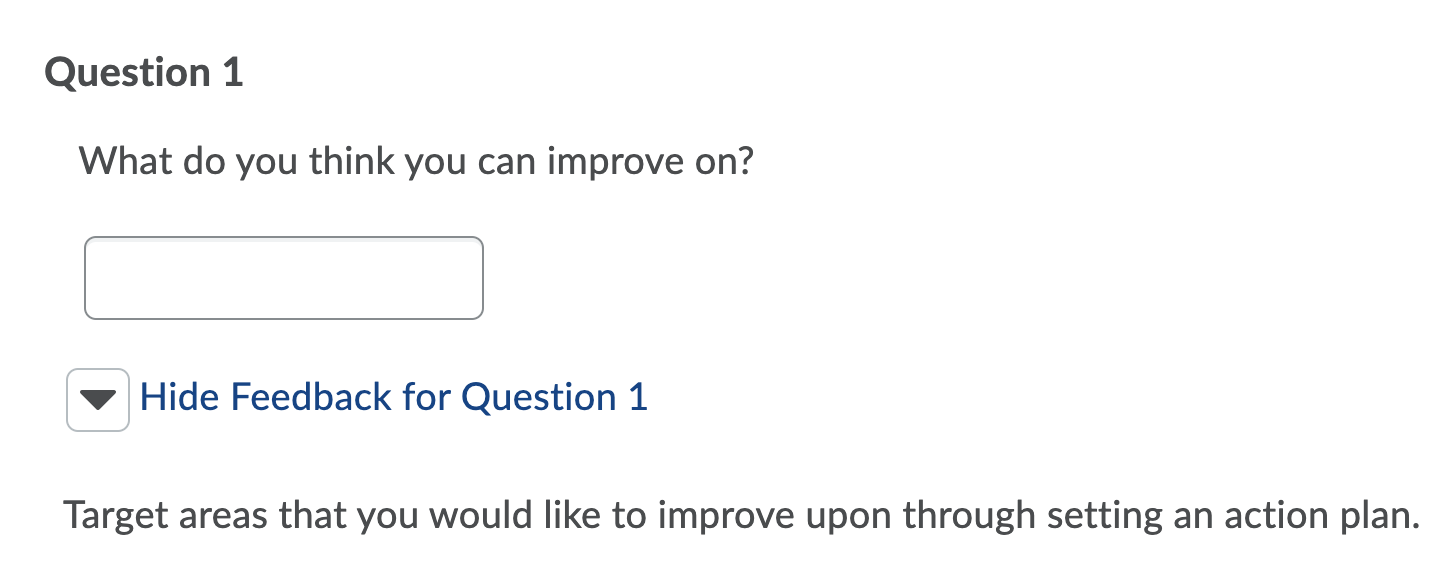Click the feedback text about target areas
This screenshot has width=1446, height=582.
[740, 515]
